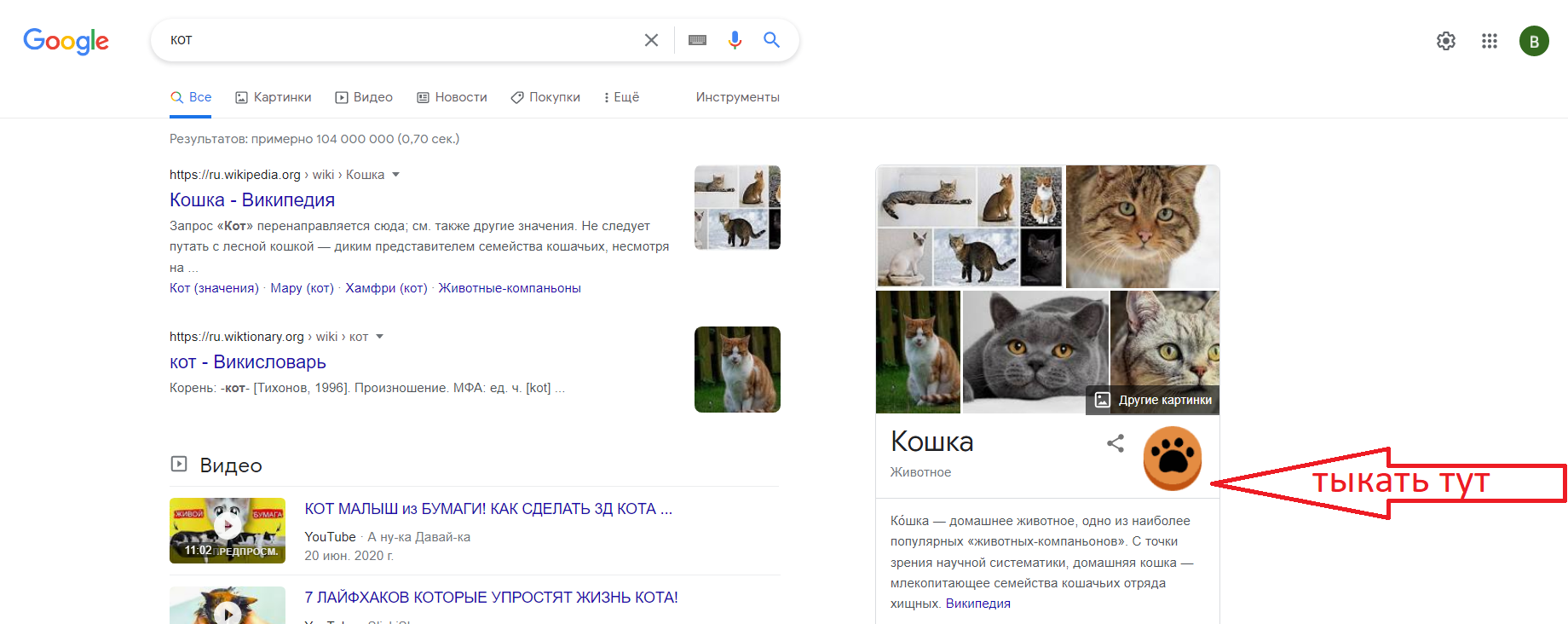This screenshot has height=624, width=1568.
Task: Play the '7 ЛАЙФХАКОВ' video thumbnail
Action: pos(228,605)
